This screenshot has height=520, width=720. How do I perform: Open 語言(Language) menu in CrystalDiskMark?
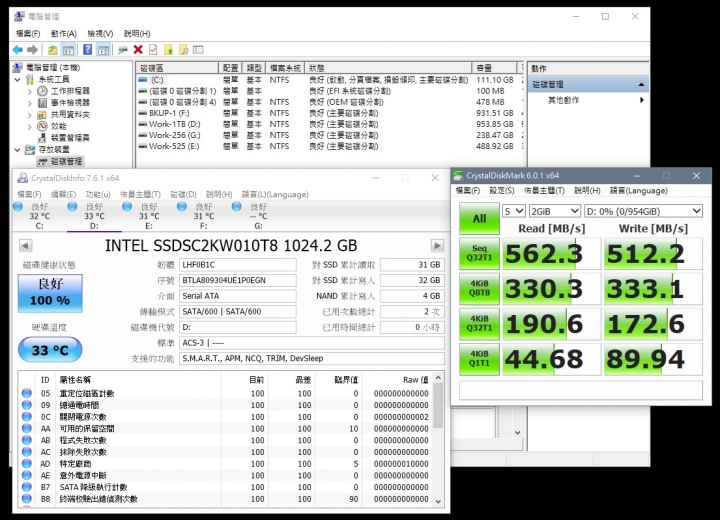pos(638,191)
